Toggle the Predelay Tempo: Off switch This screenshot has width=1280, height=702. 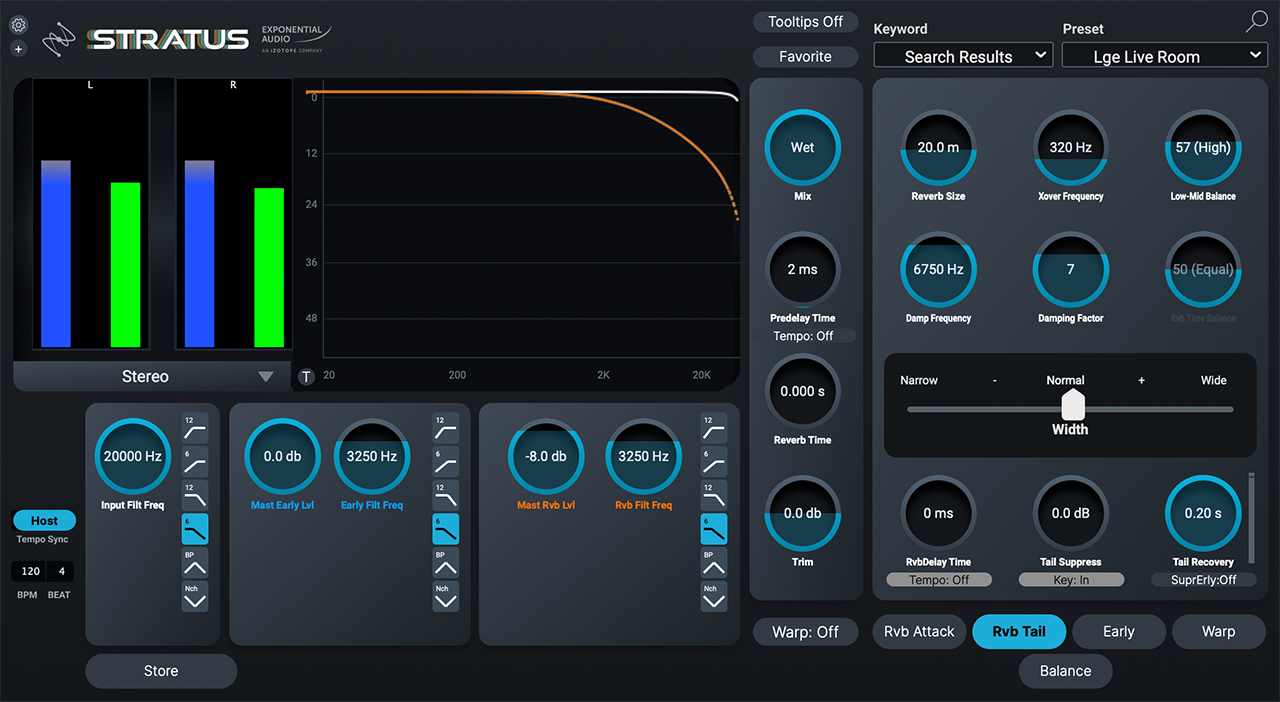[x=803, y=336]
